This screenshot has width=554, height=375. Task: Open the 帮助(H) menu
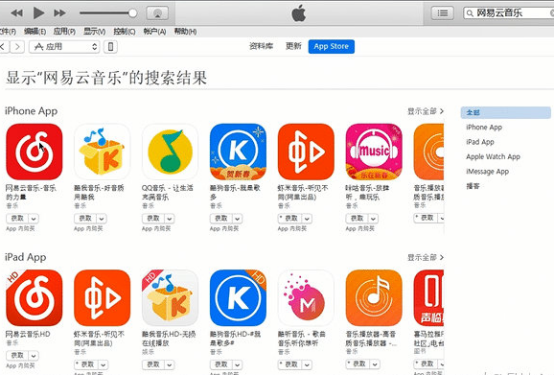pyautogui.click(x=185, y=31)
